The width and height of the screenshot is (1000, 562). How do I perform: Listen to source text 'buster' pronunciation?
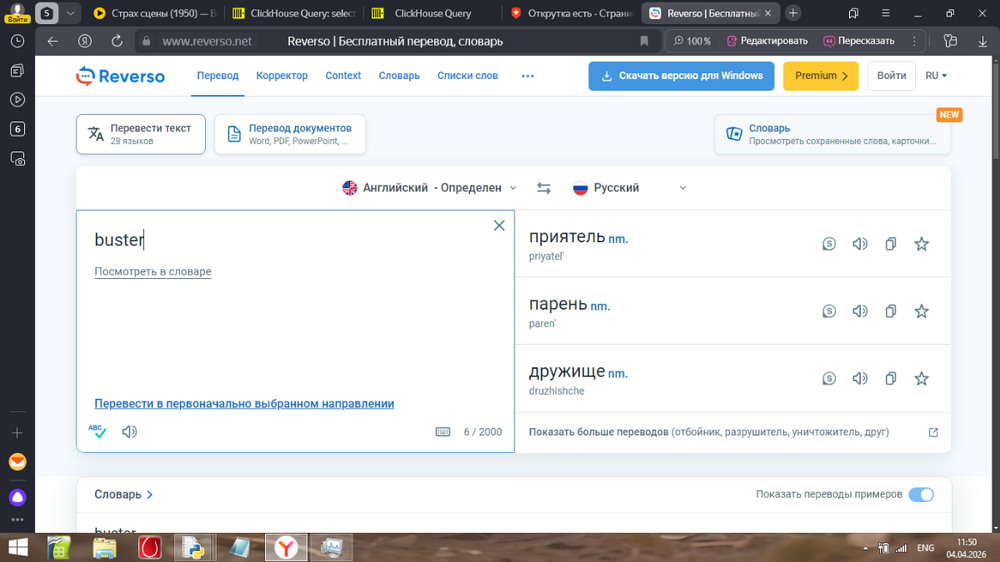click(129, 432)
